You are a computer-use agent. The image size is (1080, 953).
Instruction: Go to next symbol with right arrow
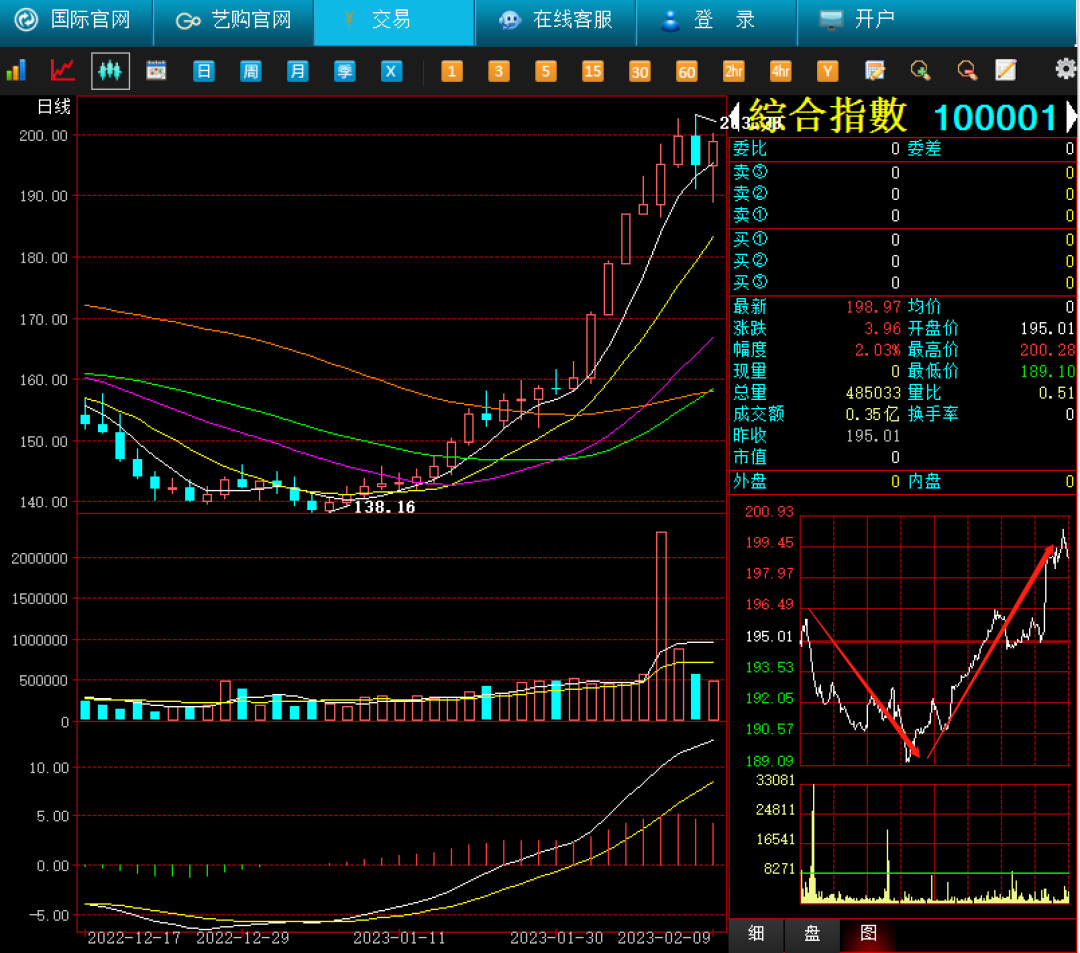pos(1071,117)
